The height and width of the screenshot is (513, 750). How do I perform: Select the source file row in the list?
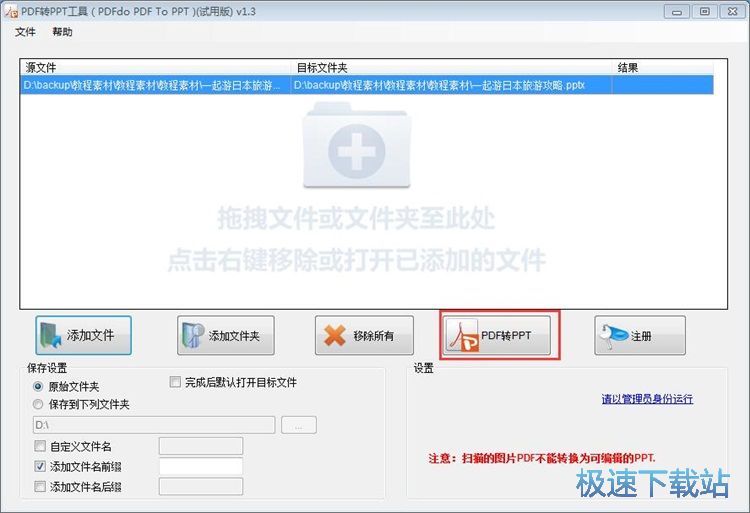[367, 86]
